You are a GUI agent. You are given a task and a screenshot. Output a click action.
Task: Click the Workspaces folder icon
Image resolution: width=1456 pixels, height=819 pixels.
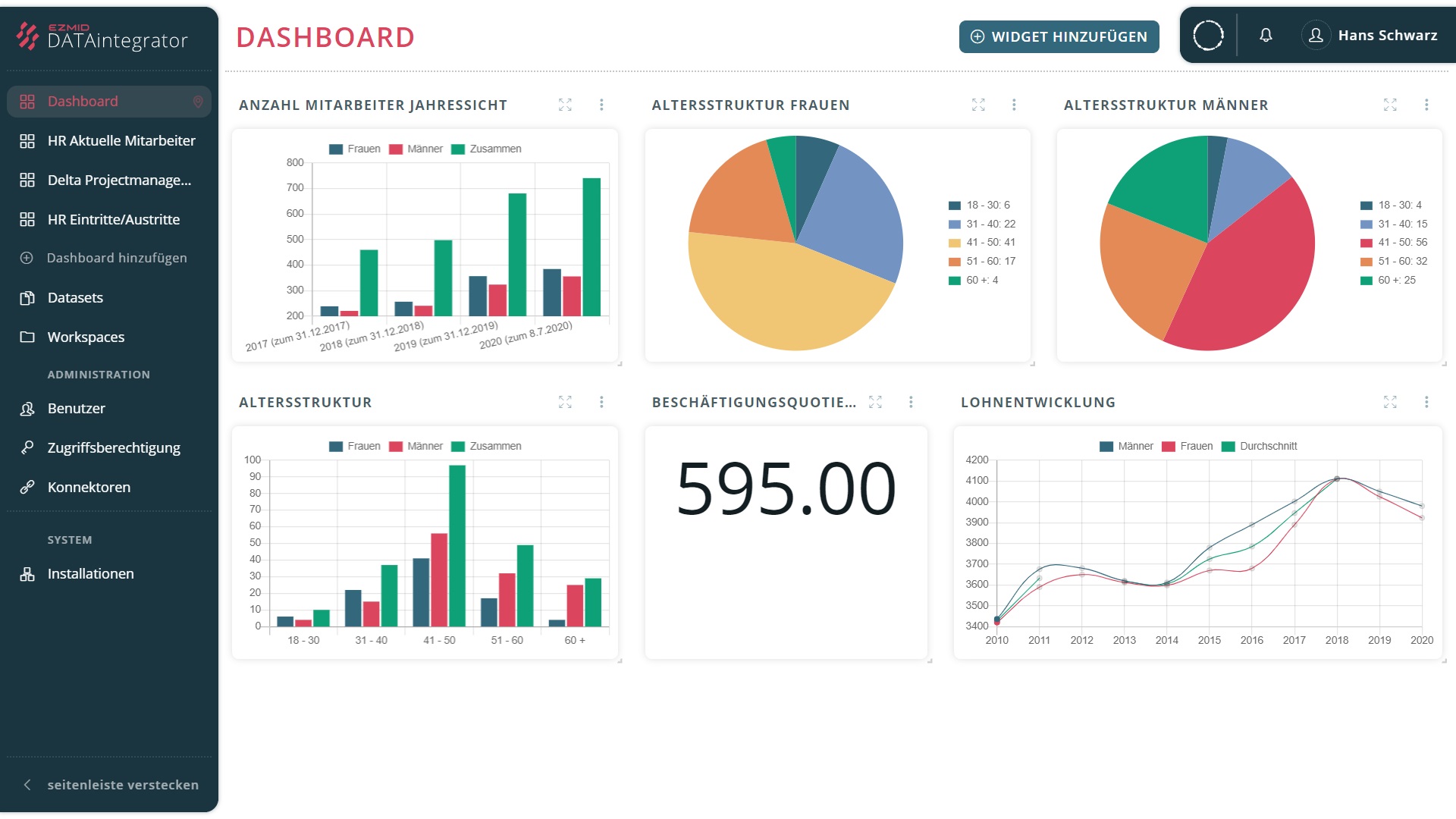pos(27,337)
